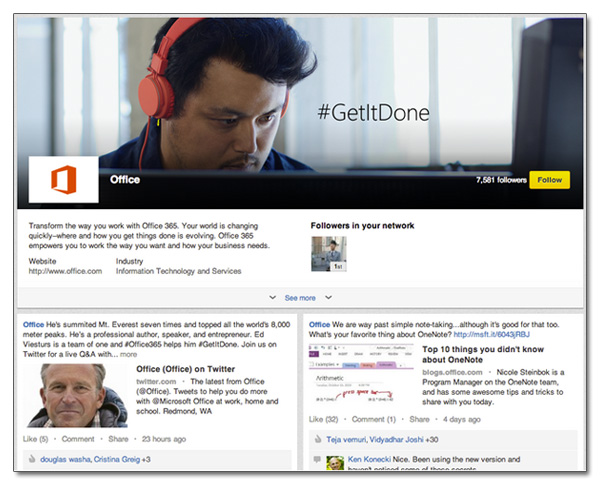Click the Office logo icon
The height and width of the screenshot is (485, 600).
click(64, 180)
